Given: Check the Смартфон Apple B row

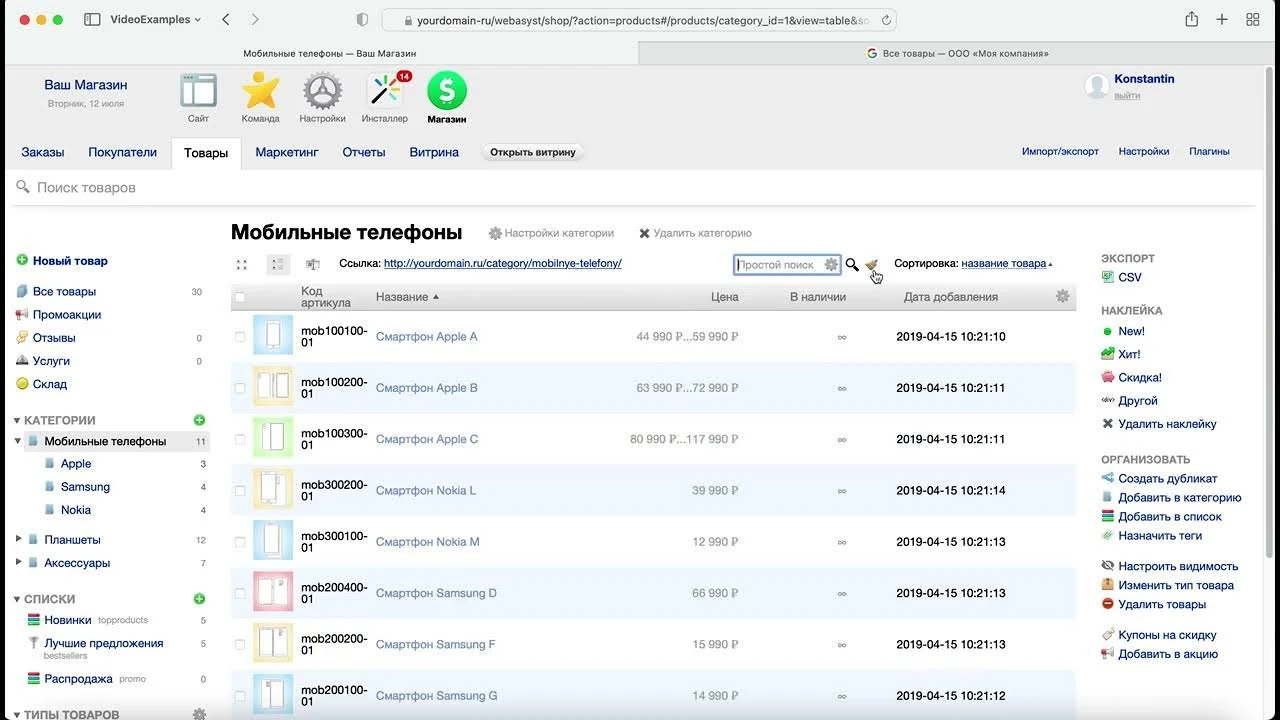Looking at the screenshot, I should point(240,388).
